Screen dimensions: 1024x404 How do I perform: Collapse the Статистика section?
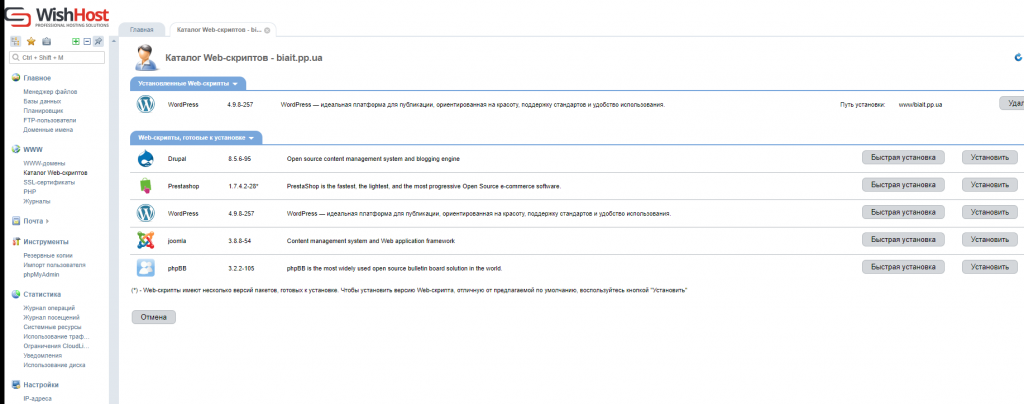(x=42, y=294)
